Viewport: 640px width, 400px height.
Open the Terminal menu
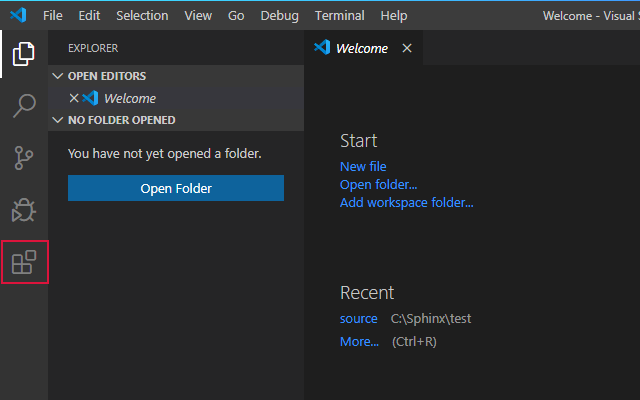[x=340, y=16]
